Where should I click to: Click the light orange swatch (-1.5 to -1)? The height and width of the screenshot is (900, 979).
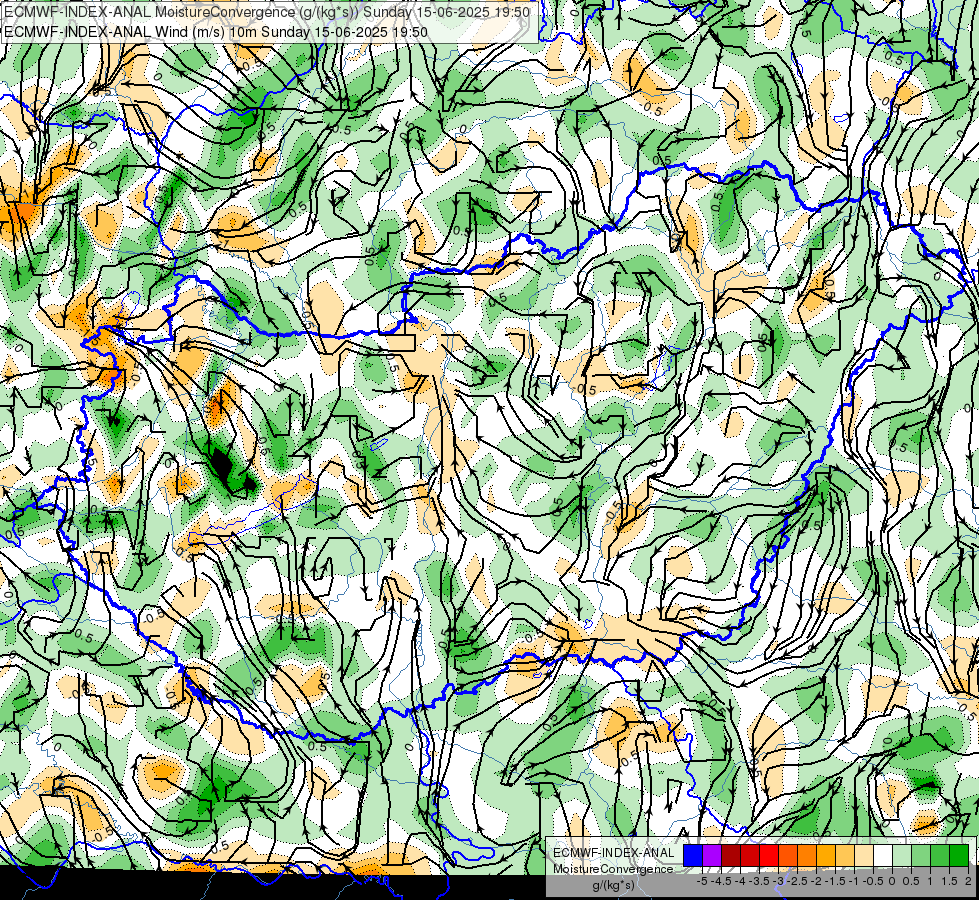pyautogui.click(x=845, y=855)
